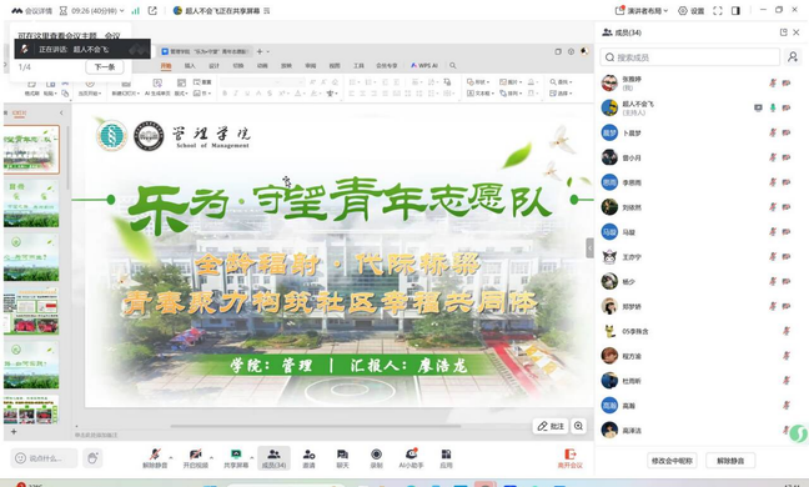810x487 pixels.
Task: Click the green microphone icon of 超人不会飞
Action: coord(773,108)
